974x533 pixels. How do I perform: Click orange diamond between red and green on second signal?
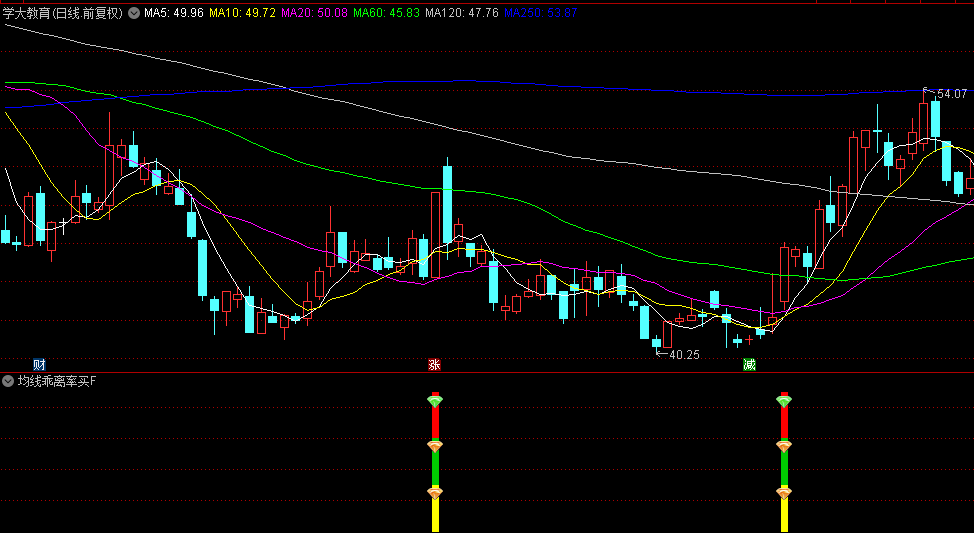784,446
